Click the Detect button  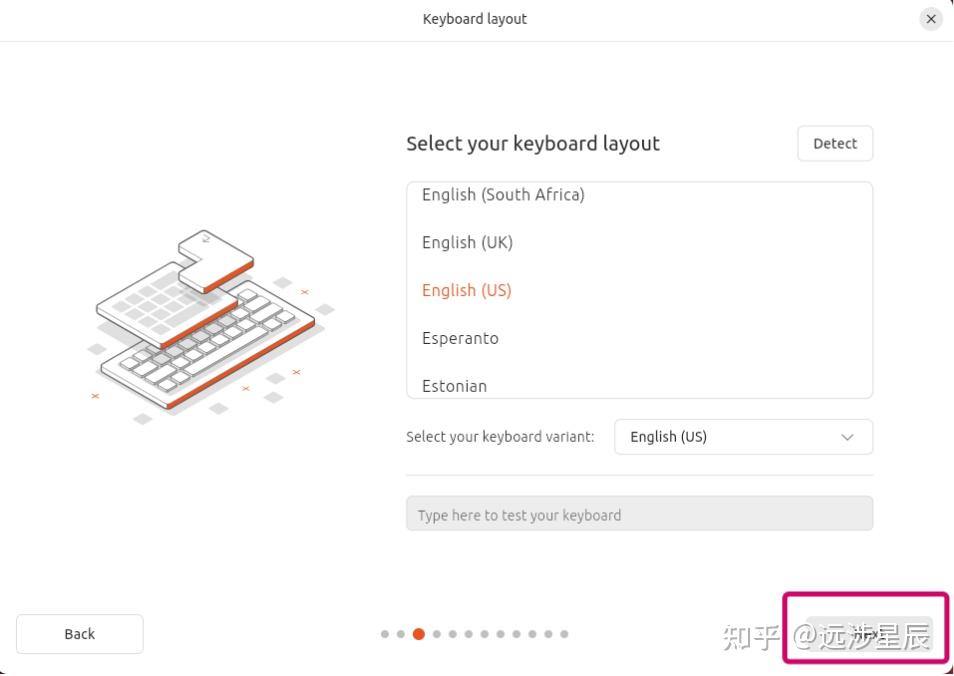tap(835, 144)
